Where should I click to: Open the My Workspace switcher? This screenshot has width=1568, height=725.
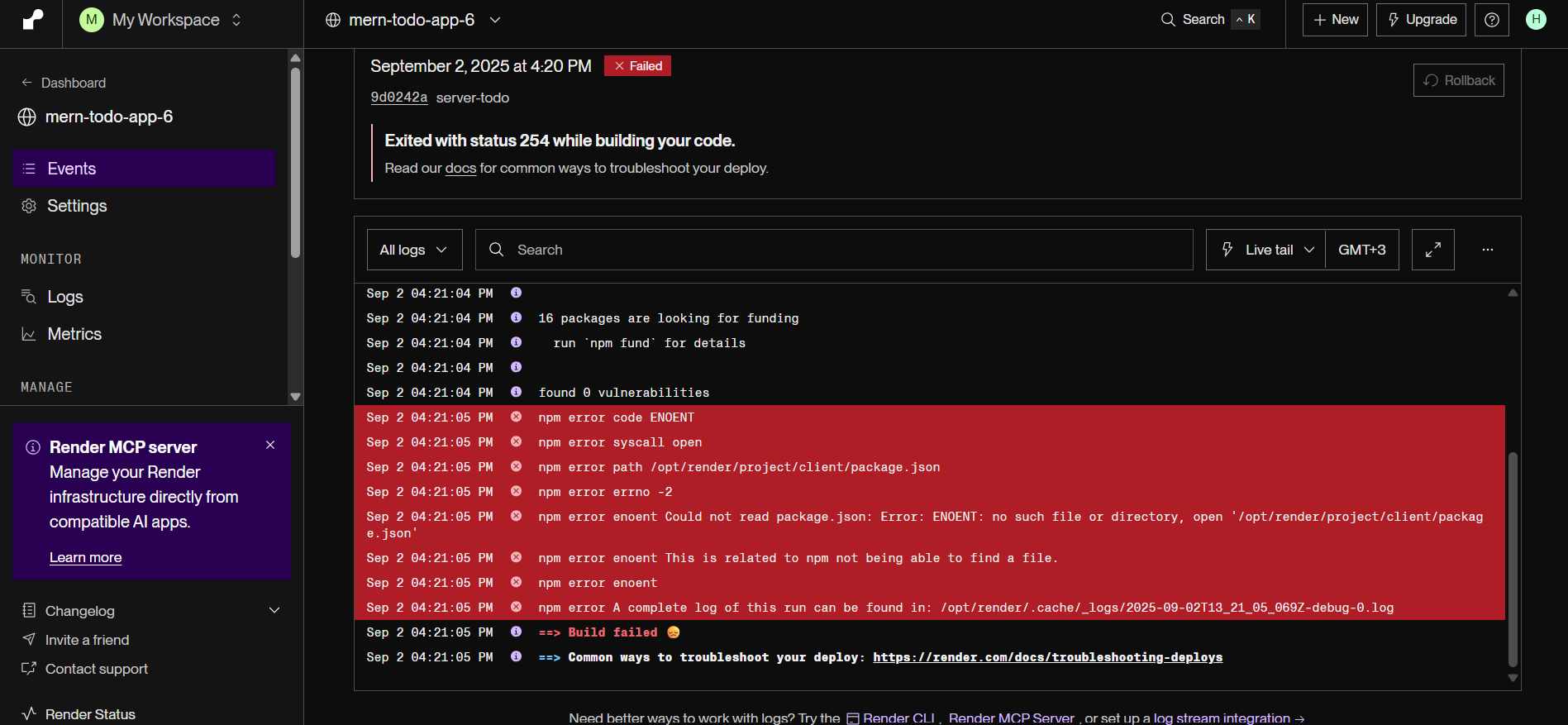pyautogui.click(x=160, y=20)
